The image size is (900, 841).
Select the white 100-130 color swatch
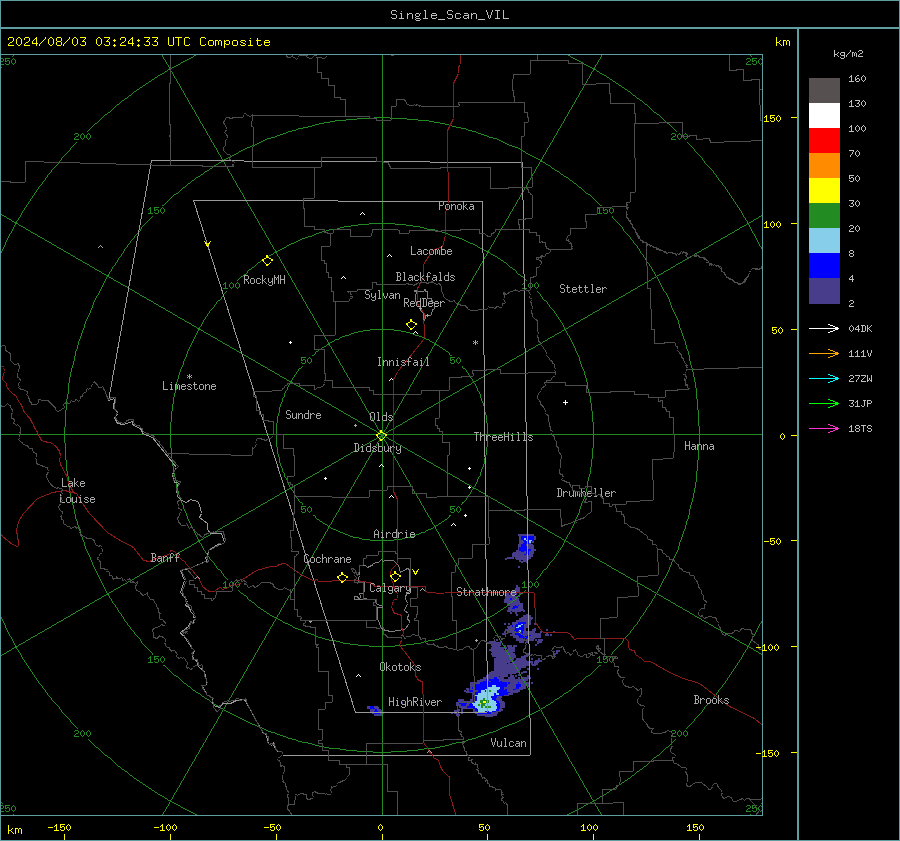tap(824, 116)
